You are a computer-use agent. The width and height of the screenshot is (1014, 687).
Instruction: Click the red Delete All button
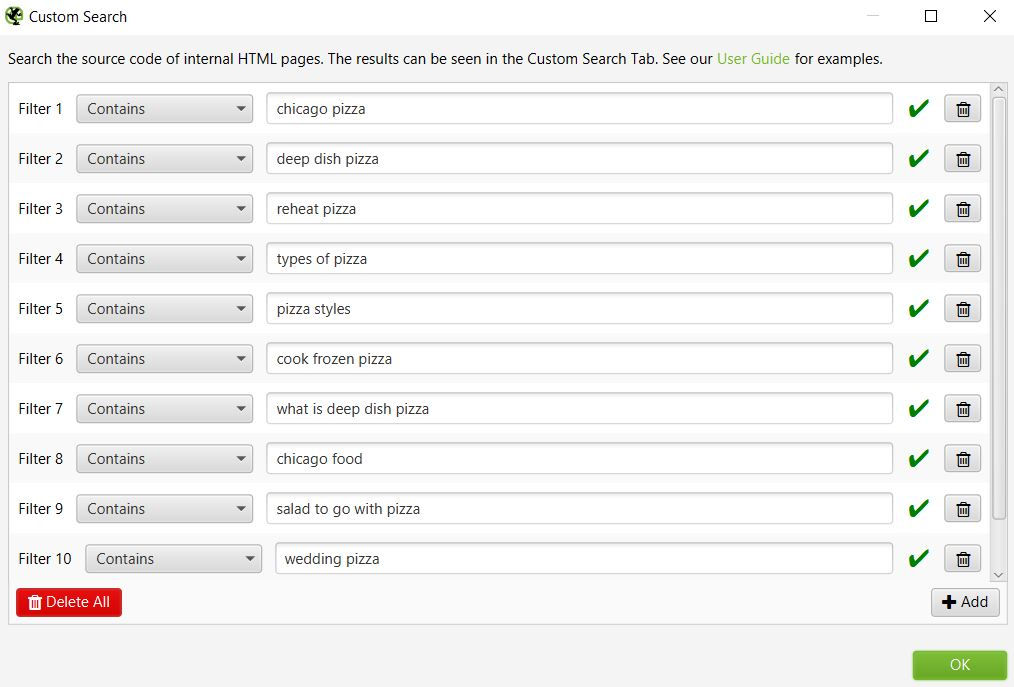pos(69,602)
